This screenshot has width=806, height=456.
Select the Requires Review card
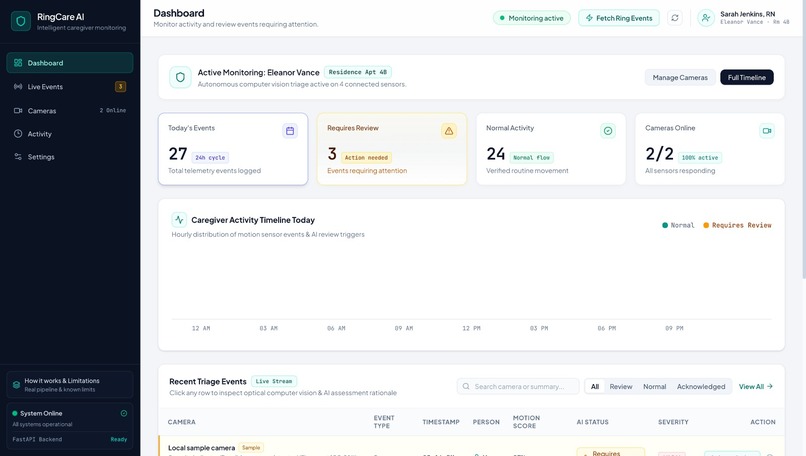click(392, 149)
